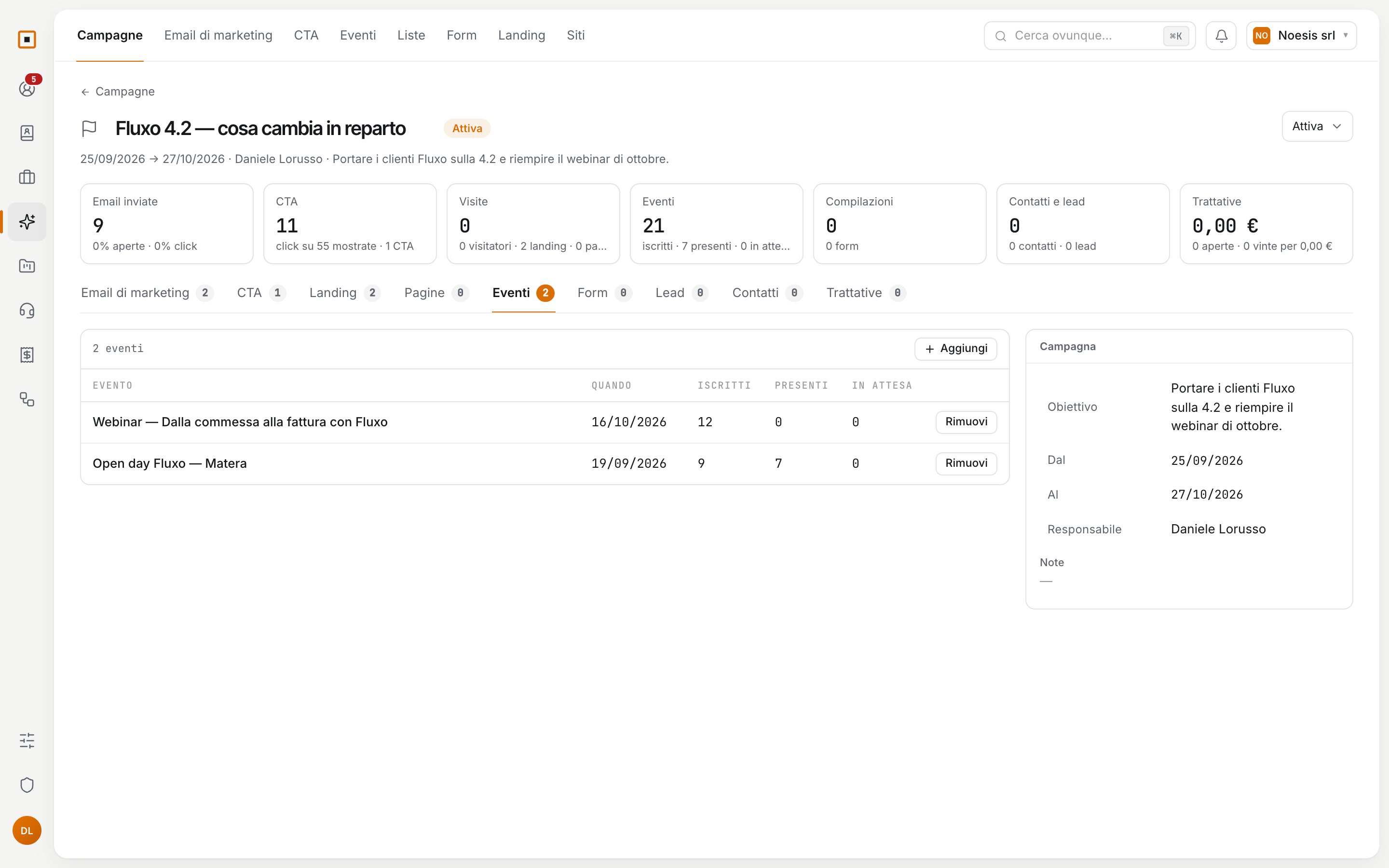Remove the Webinar Fluxo event
Image resolution: width=1389 pixels, height=868 pixels.
(x=966, y=422)
